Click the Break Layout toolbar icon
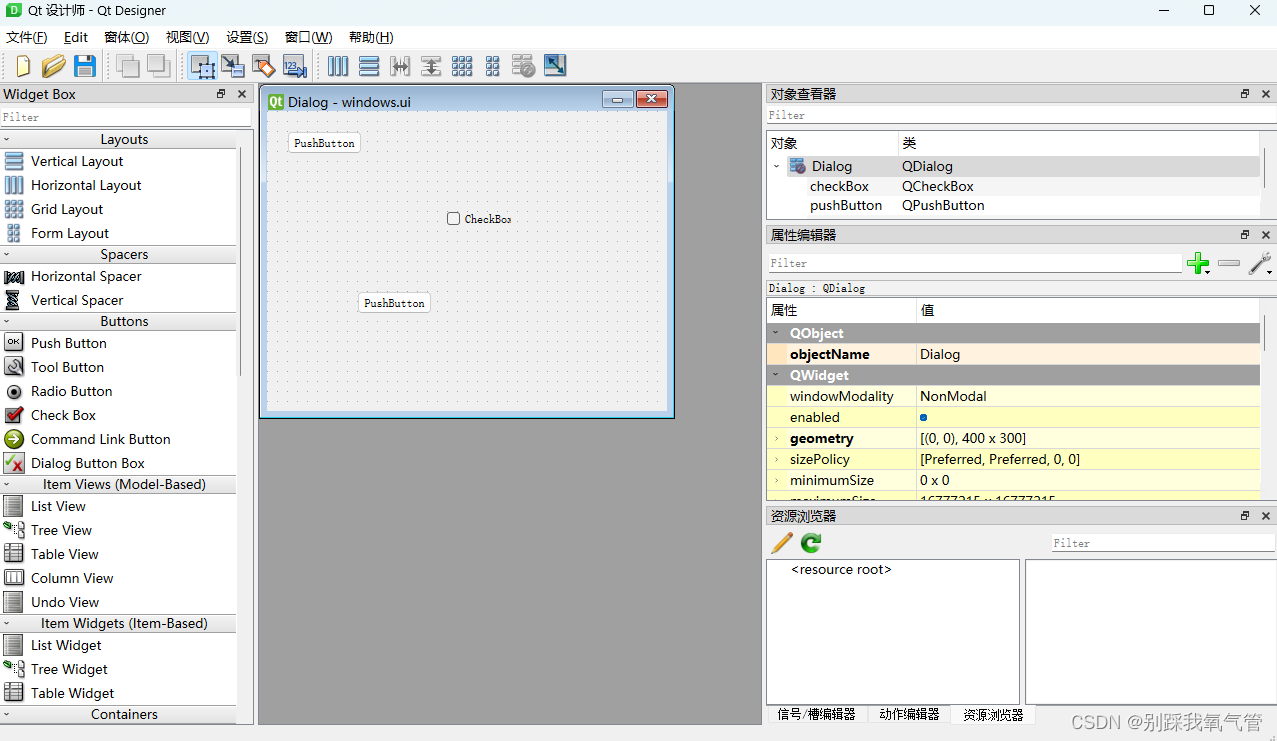Viewport: 1277px width, 741px height. pyautogui.click(x=523, y=66)
